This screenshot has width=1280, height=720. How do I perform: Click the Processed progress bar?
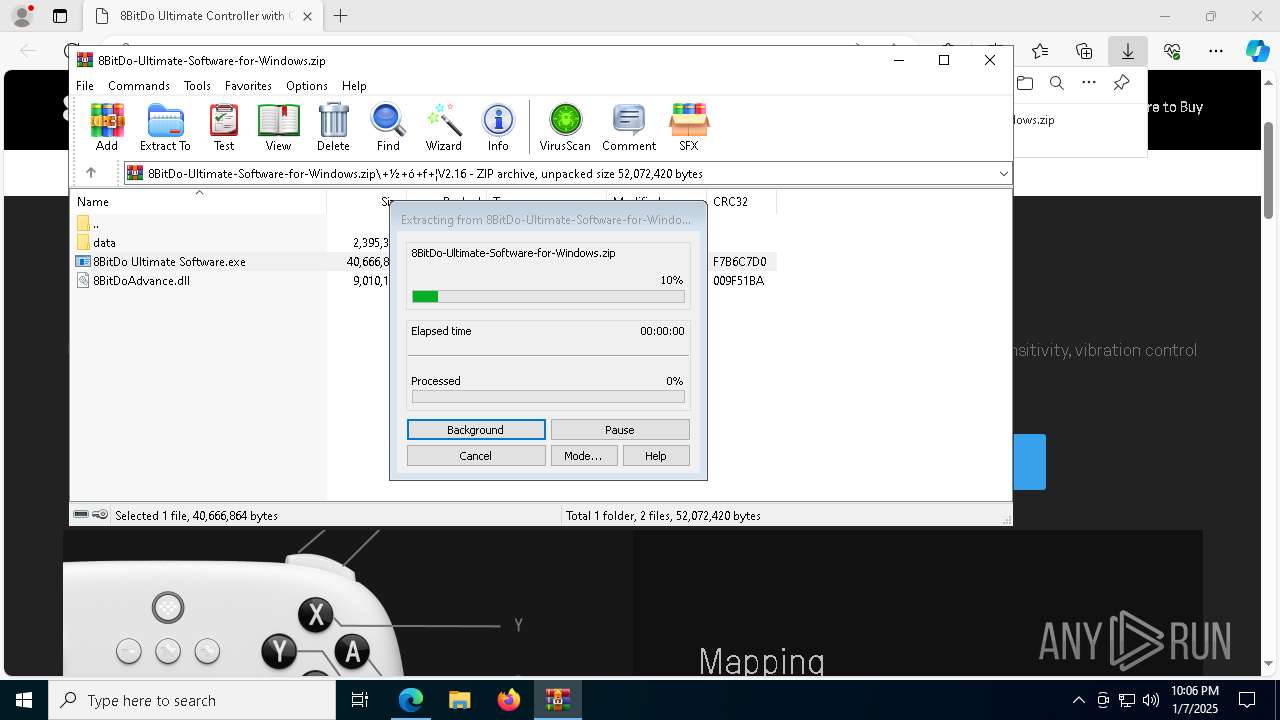coord(548,397)
